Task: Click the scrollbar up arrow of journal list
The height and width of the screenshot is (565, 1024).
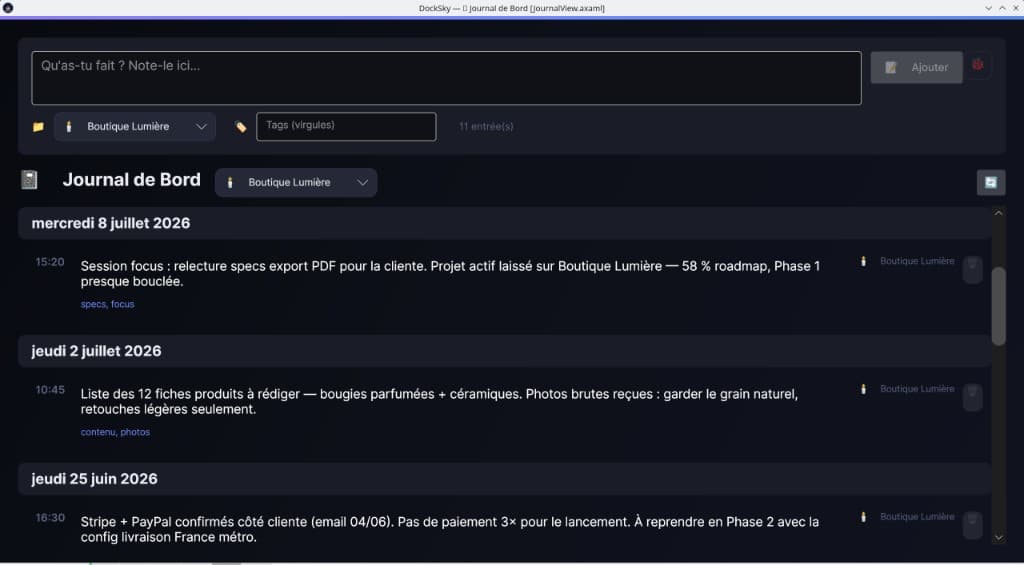Action: [x=998, y=214]
